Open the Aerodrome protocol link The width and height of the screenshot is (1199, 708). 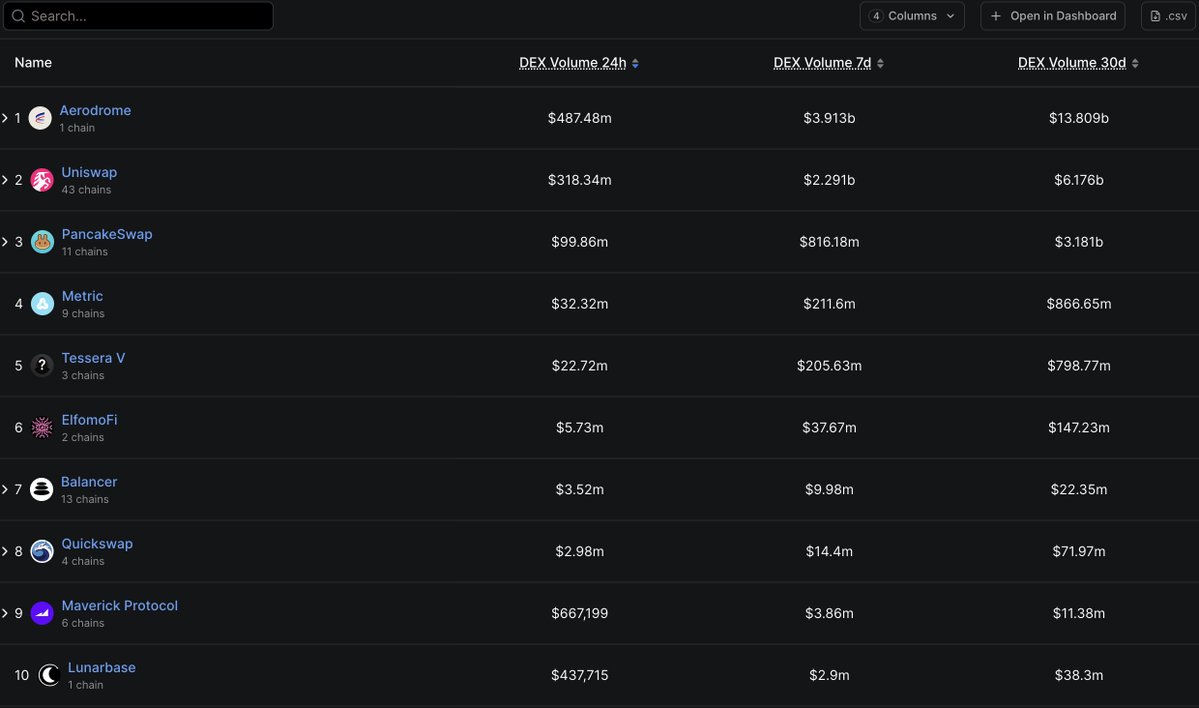coord(96,110)
